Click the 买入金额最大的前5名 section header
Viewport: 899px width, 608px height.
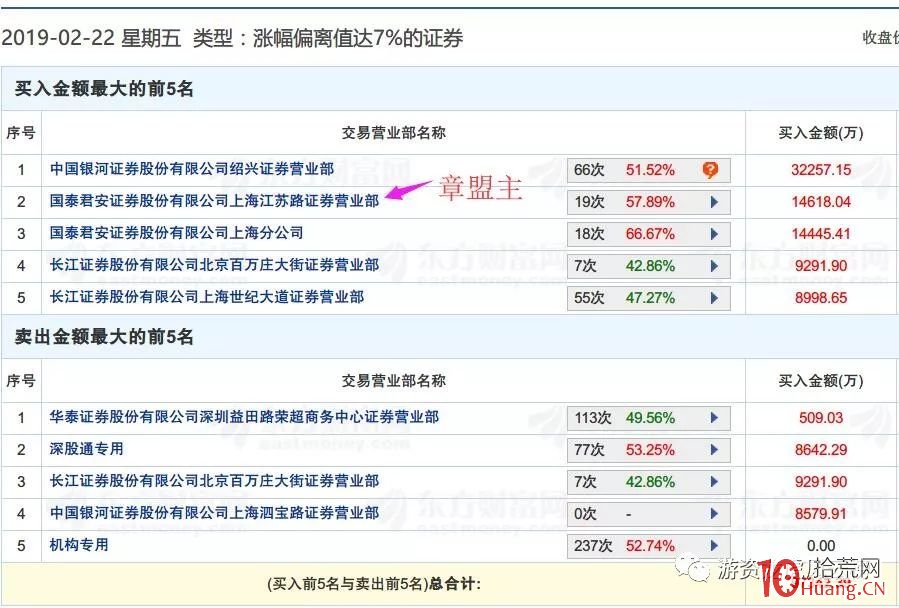[104, 89]
